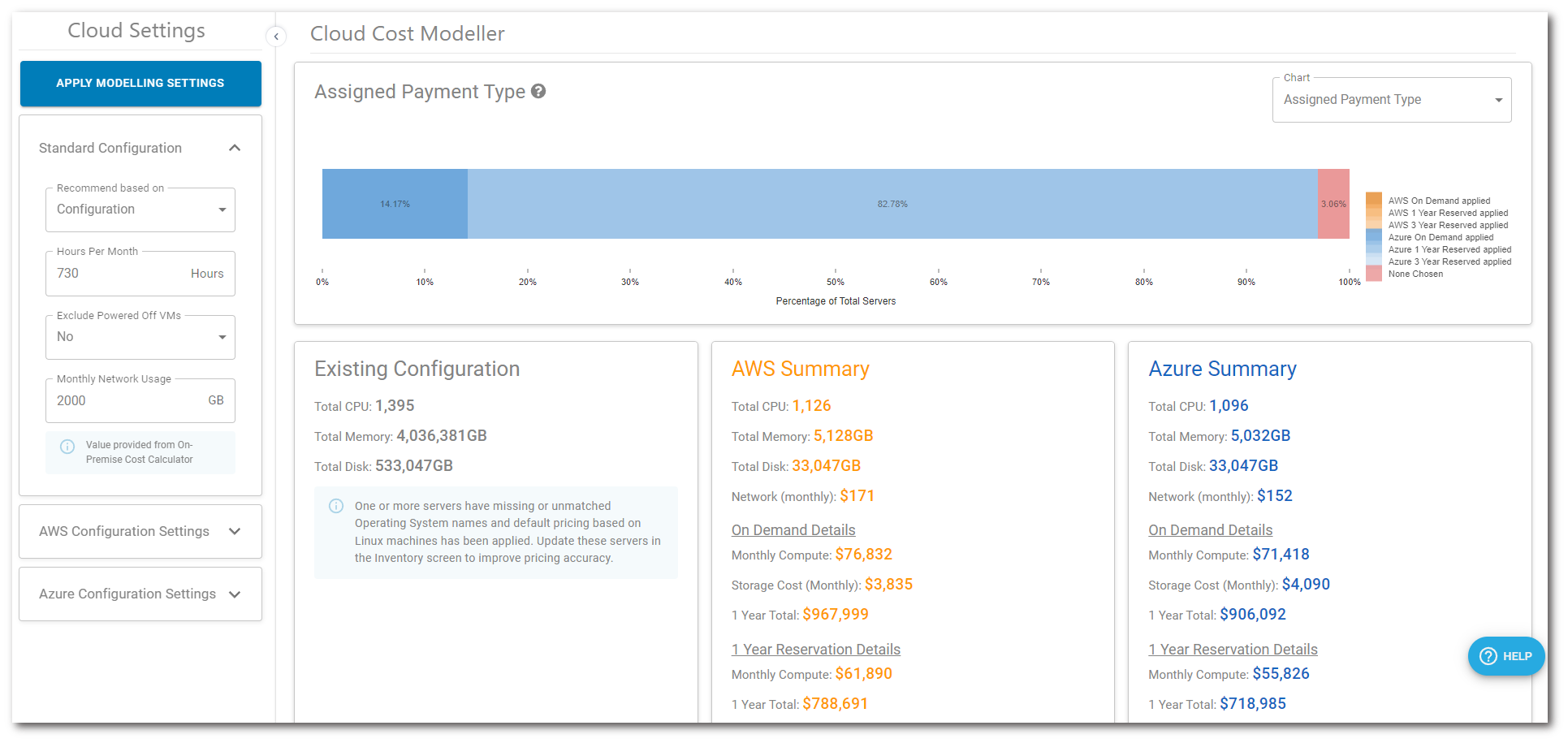This screenshot has height=743, width=1568.
Task: Open the Recommend based on dropdown
Action: (x=140, y=210)
